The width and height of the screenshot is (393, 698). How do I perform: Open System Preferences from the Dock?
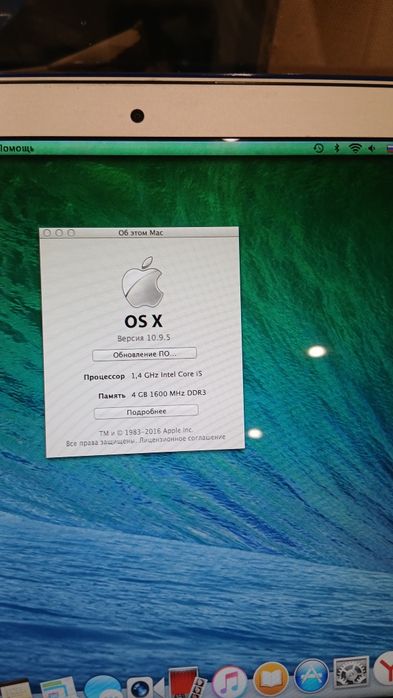351,672
